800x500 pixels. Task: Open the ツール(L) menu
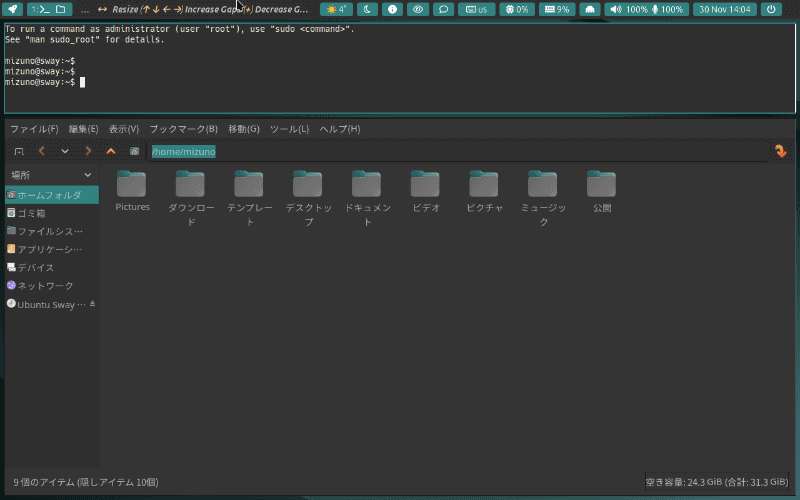pyautogui.click(x=289, y=129)
